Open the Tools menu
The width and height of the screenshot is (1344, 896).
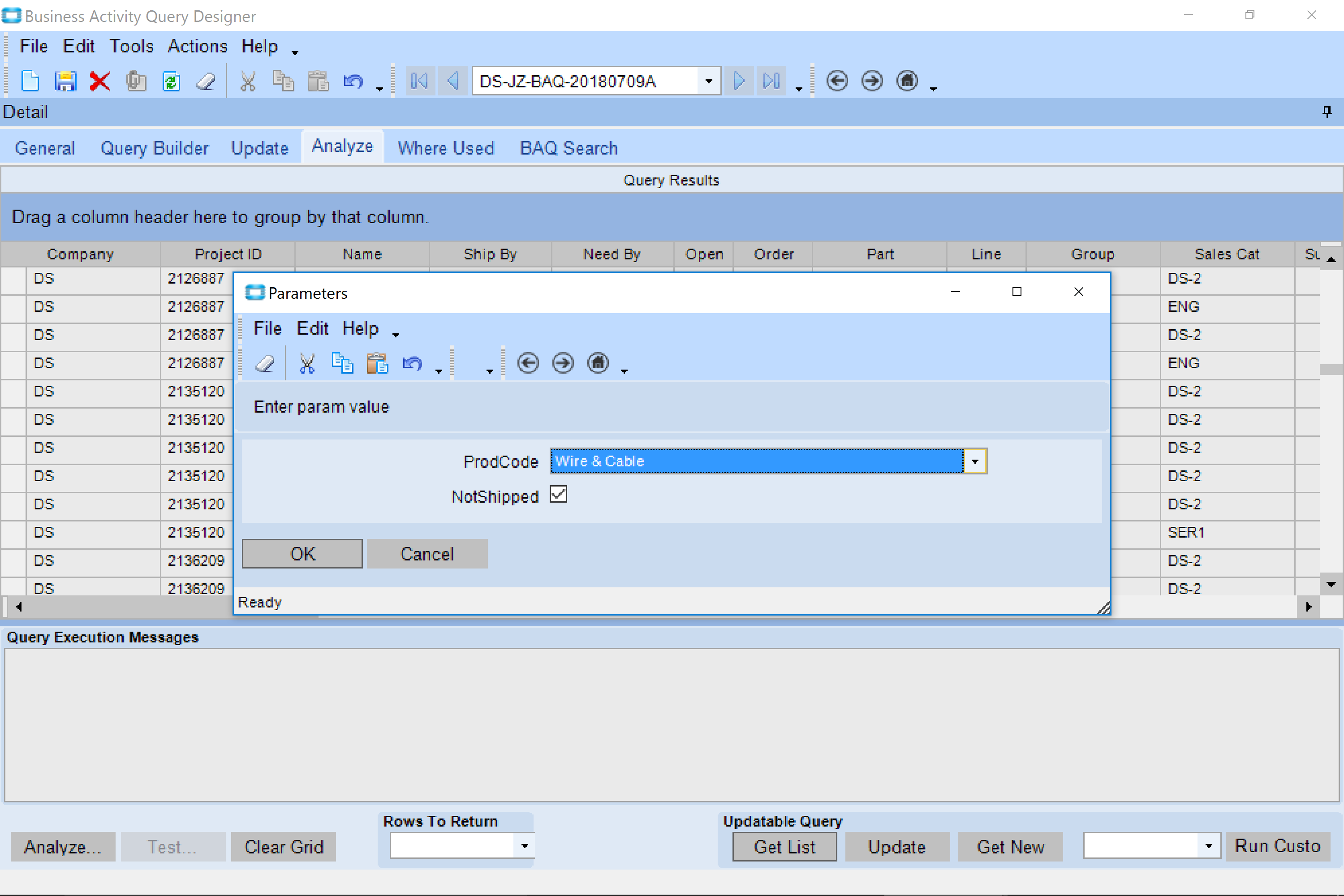(131, 46)
